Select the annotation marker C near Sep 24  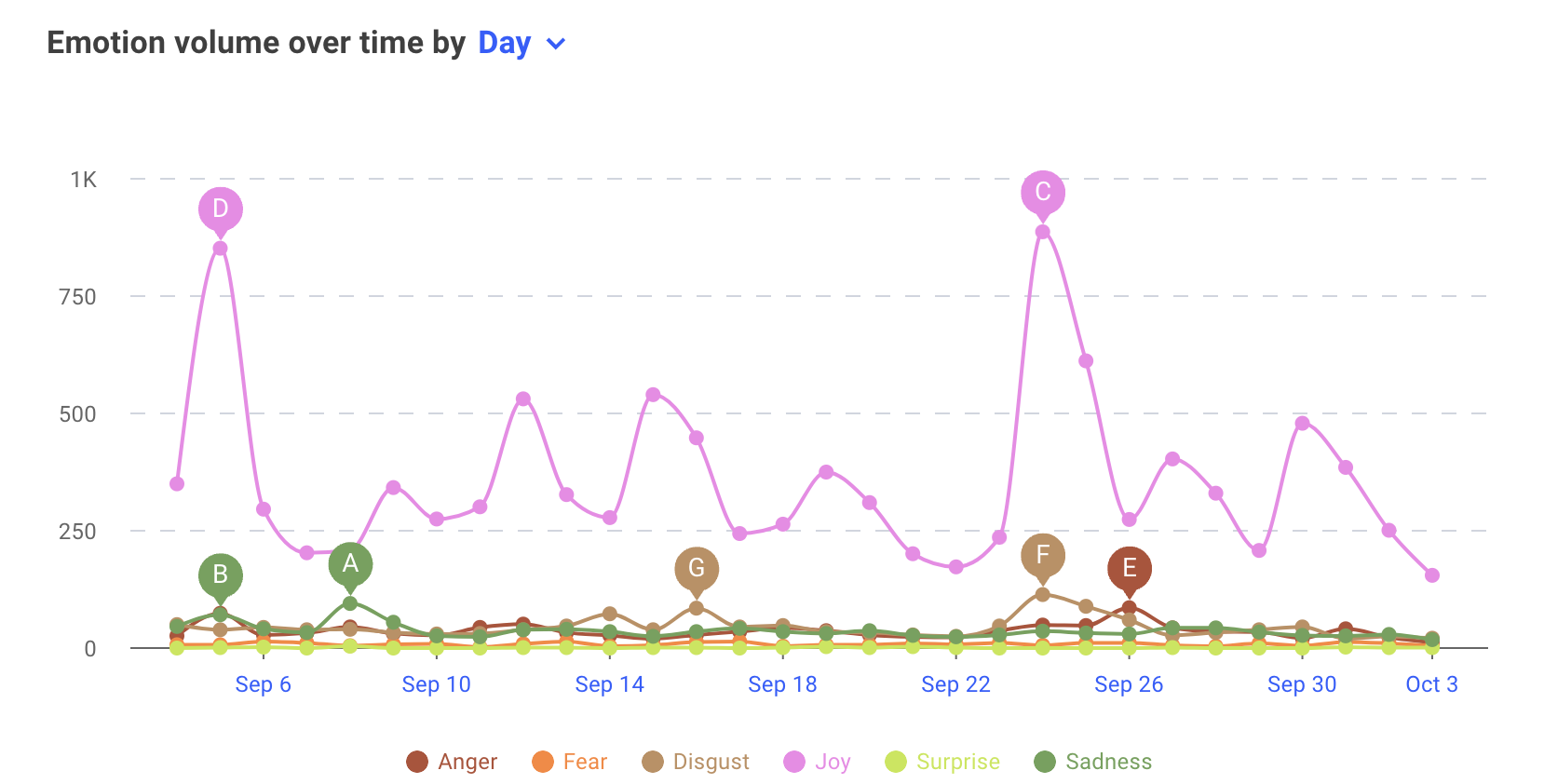tap(1043, 193)
